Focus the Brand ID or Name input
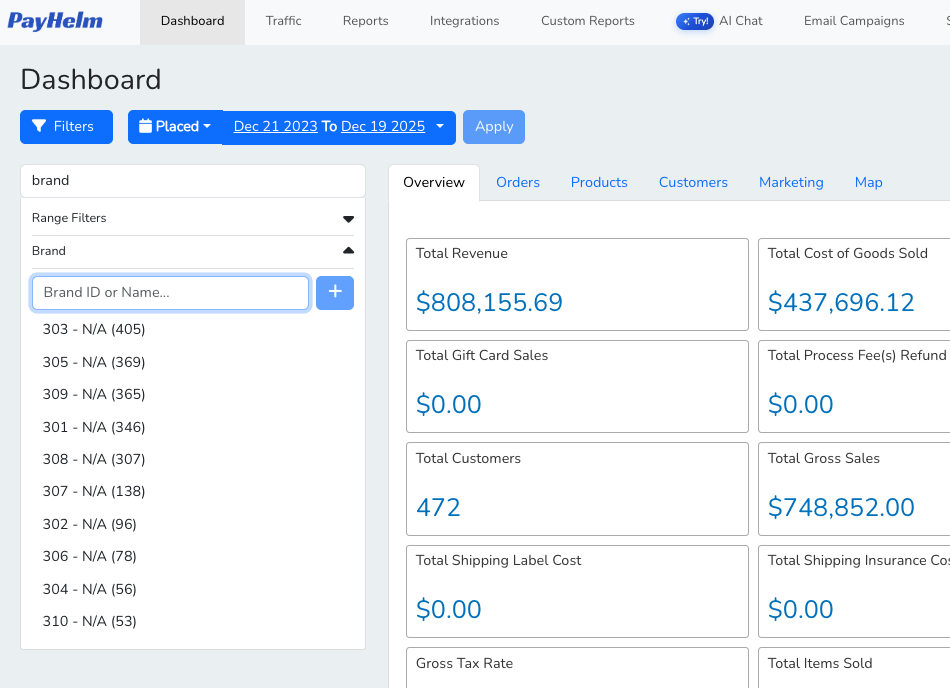The width and height of the screenshot is (950, 688). 170,293
